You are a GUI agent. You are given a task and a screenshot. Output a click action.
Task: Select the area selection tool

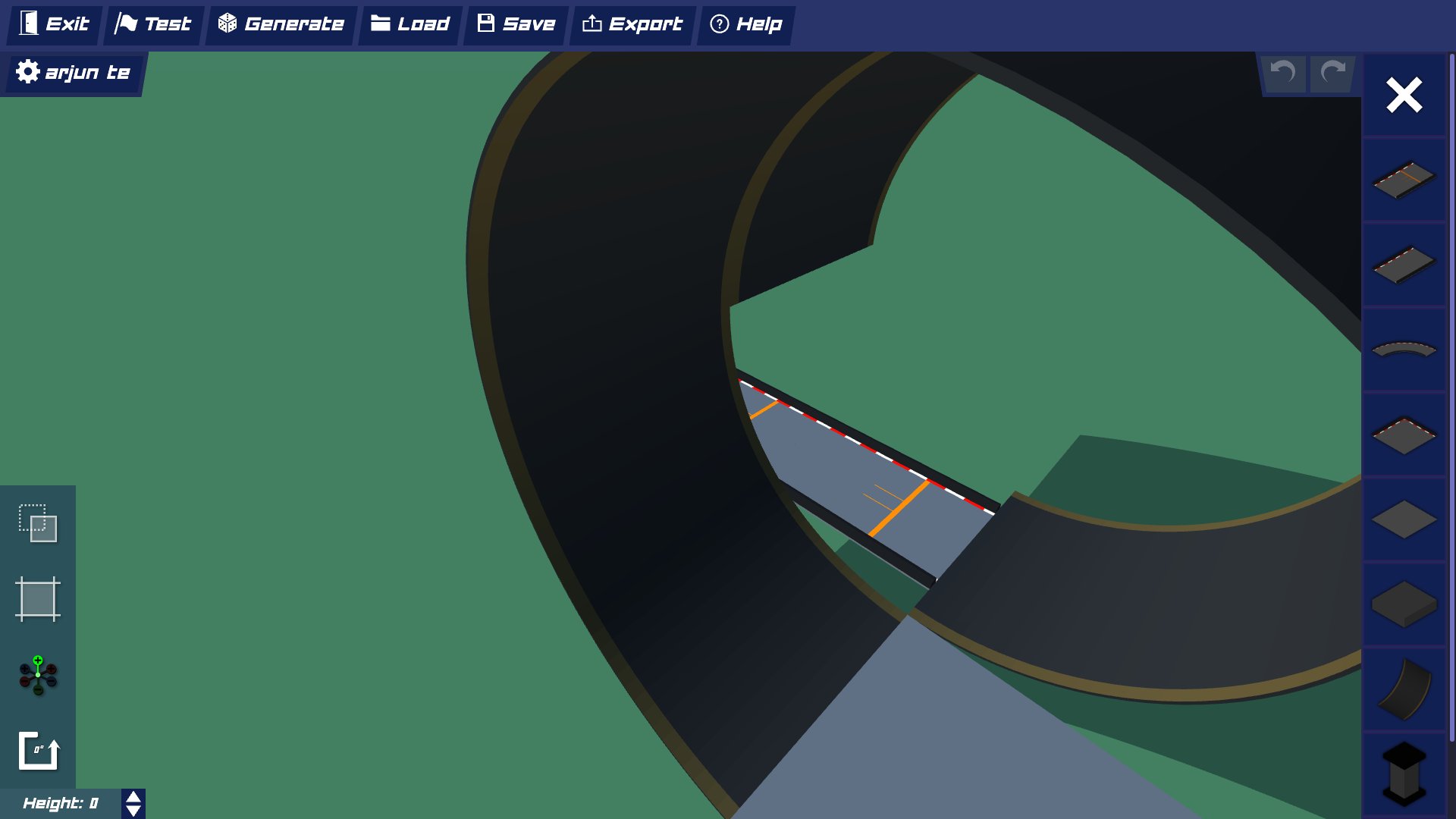[38, 599]
